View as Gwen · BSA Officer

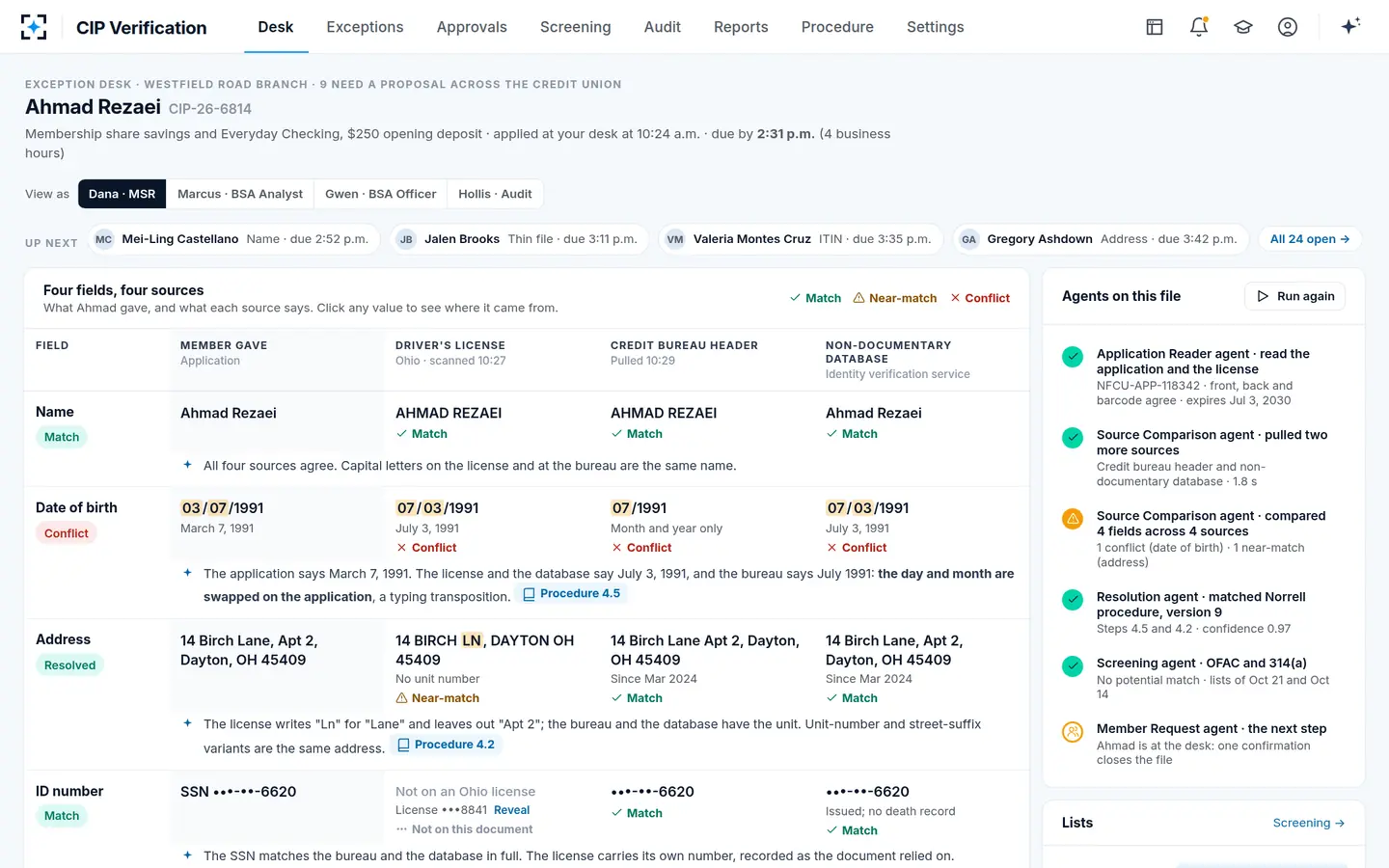click(x=381, y=194)
